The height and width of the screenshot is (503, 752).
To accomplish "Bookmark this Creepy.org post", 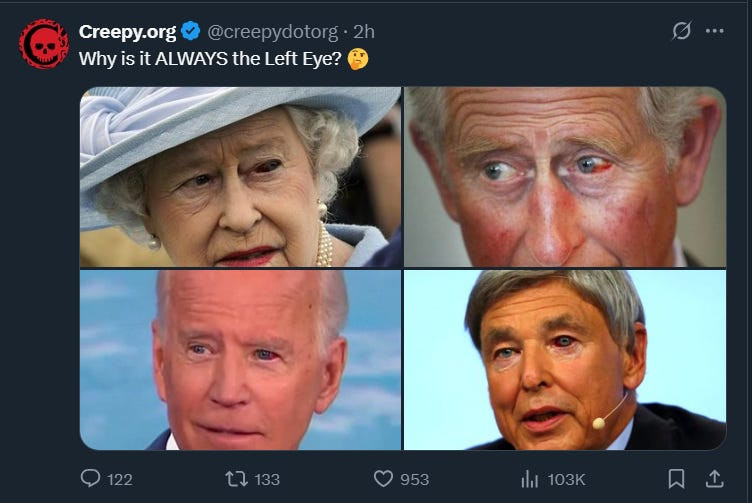I will [x=677, y=479].
